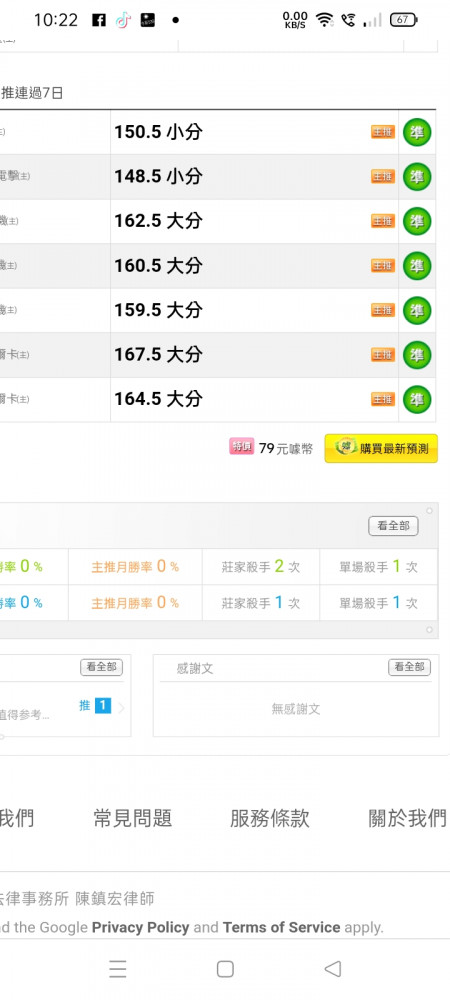Click the pink 特價 price tag icon
450x1000 pixels.
pyautogui.click(x=241, y=447)
